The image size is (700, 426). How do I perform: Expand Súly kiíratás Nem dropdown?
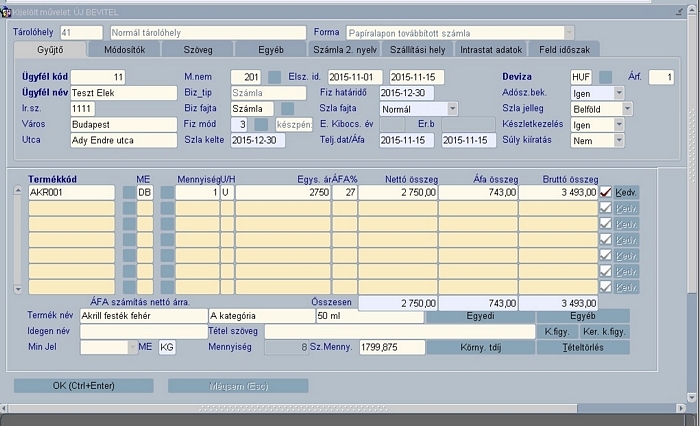pos(619,140)
